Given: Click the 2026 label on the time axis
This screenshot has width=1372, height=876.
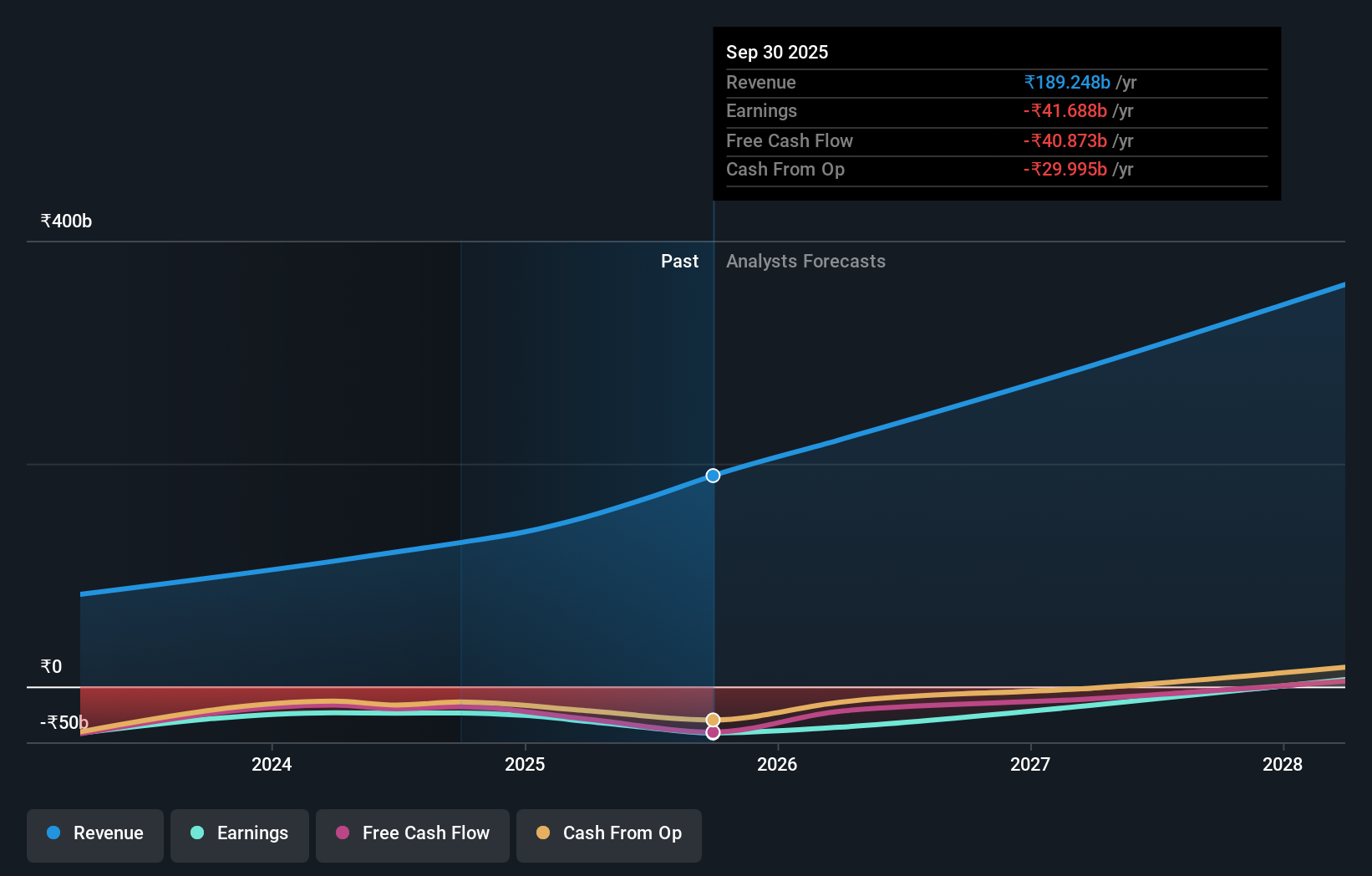Looking at the screenshot, I should pos(778,764).
